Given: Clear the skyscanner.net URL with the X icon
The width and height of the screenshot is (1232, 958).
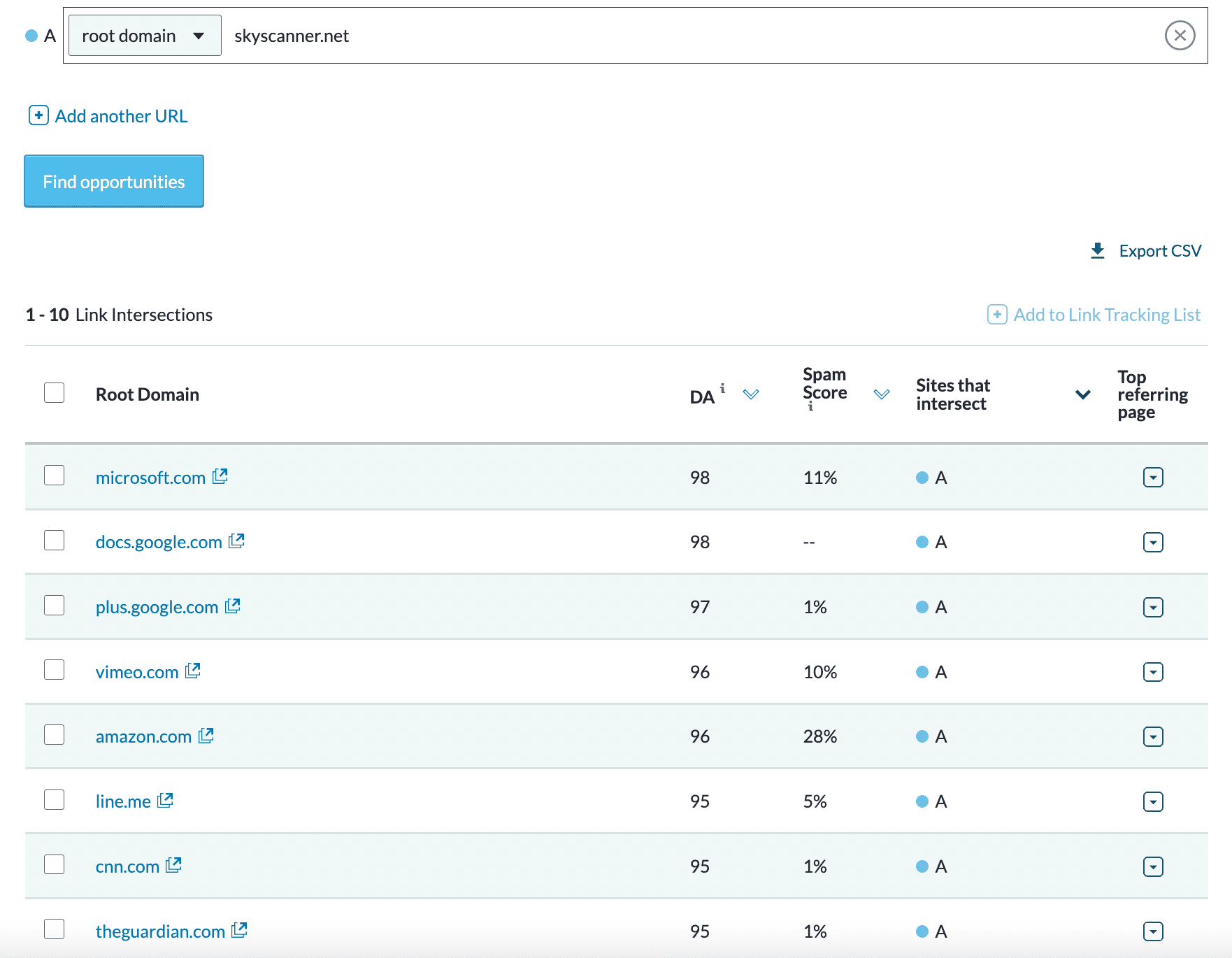Looking at the screenshot, I should click(1180, 35).
